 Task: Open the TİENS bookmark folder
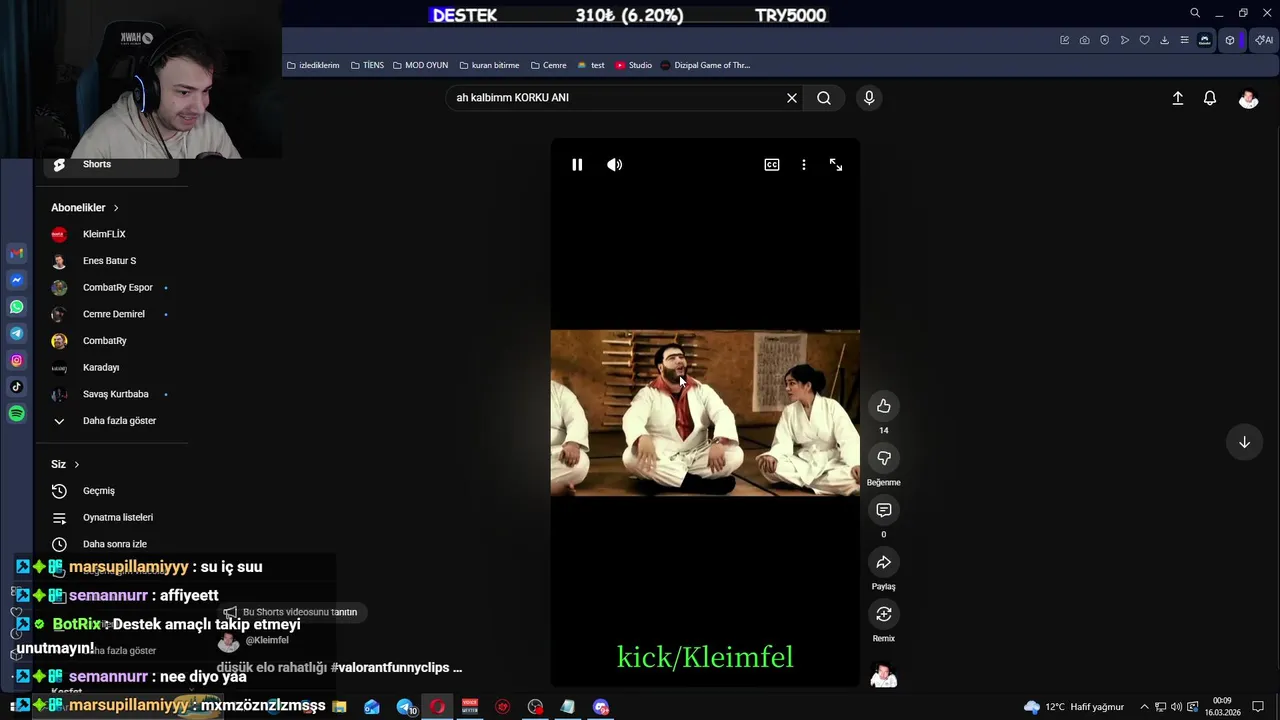367,65
